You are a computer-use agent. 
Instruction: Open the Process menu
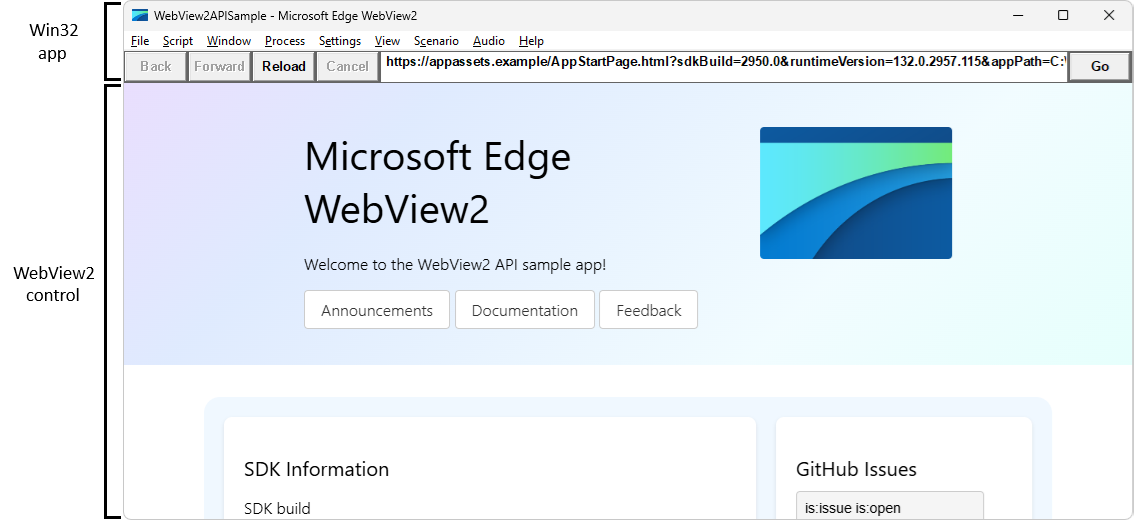[x=285, y=41]
